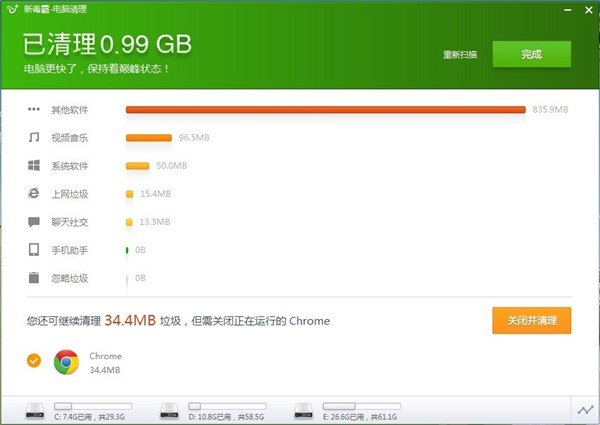Open the activity graph icon at bottom right
The height and width of the screenshot is (425, 600).
pyautogui.click(x=585, y=410)
